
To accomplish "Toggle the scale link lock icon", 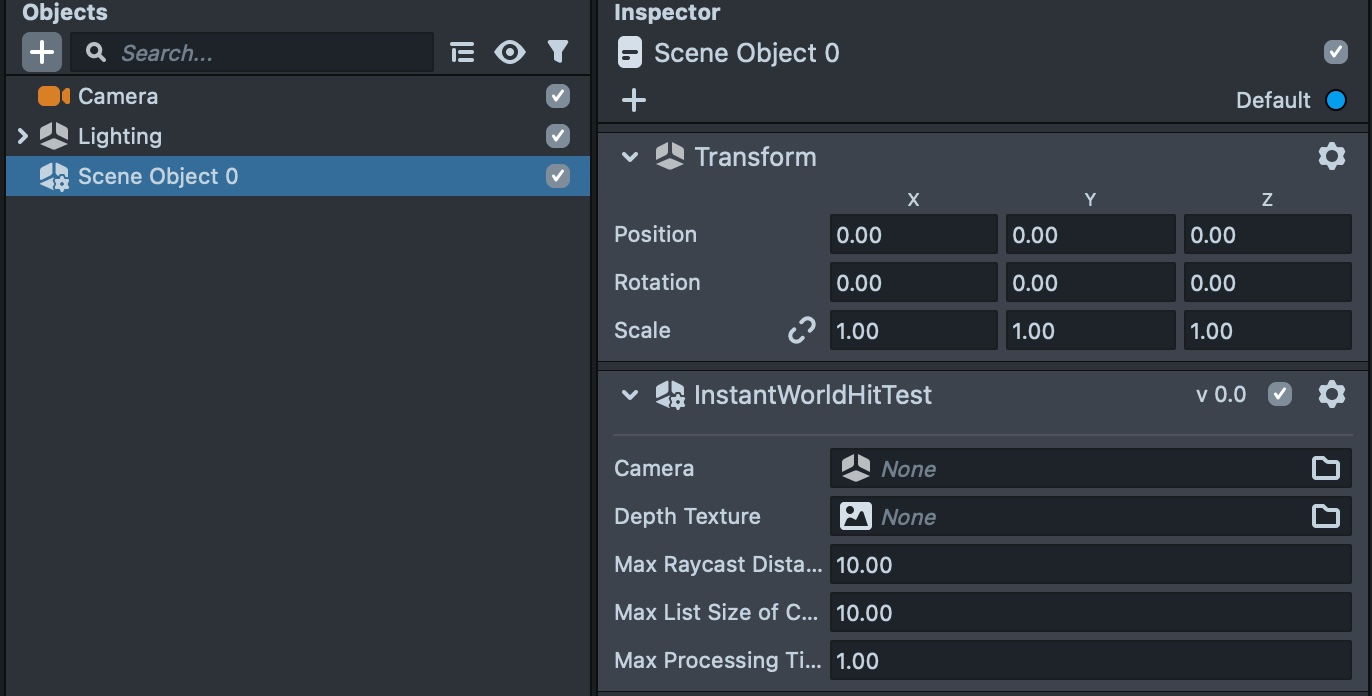I will 801,330.
